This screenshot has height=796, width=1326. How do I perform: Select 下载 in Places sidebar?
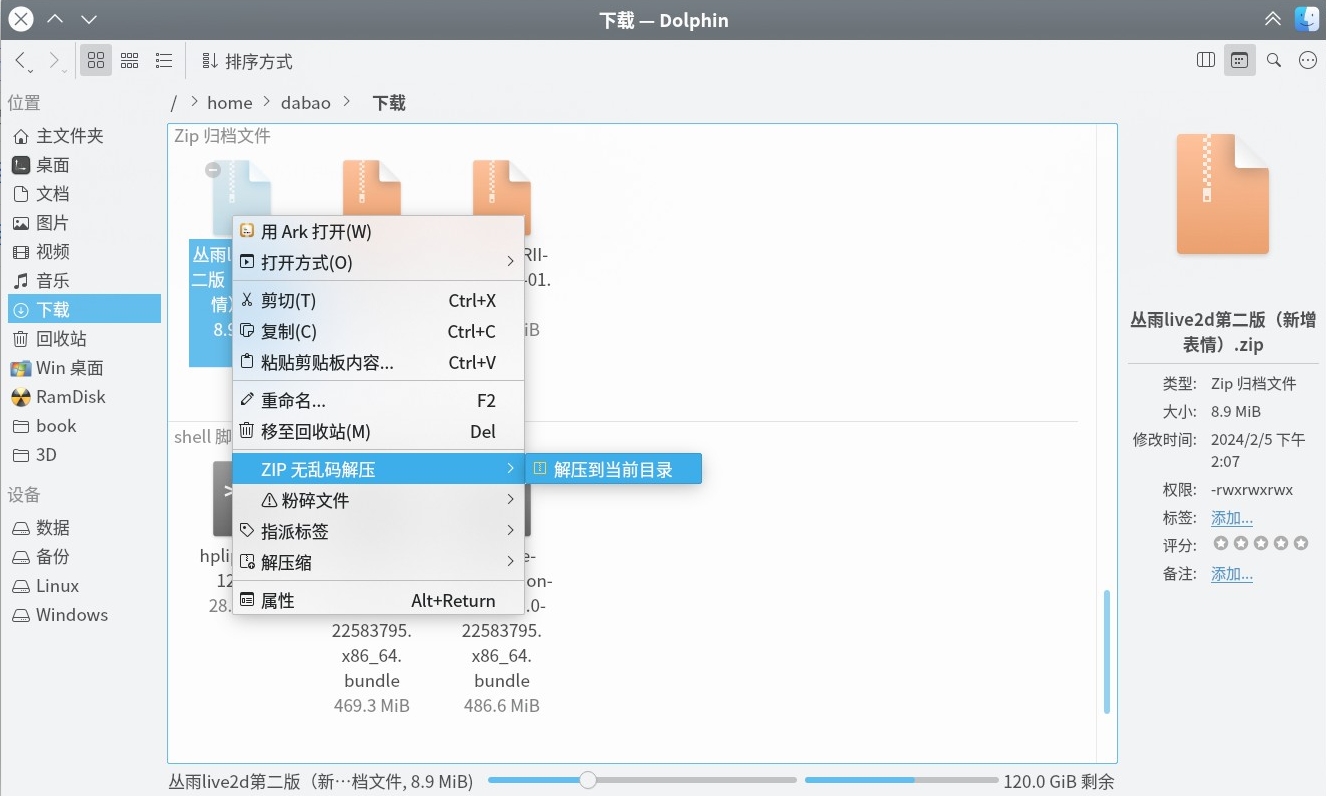tap(84, 310)
